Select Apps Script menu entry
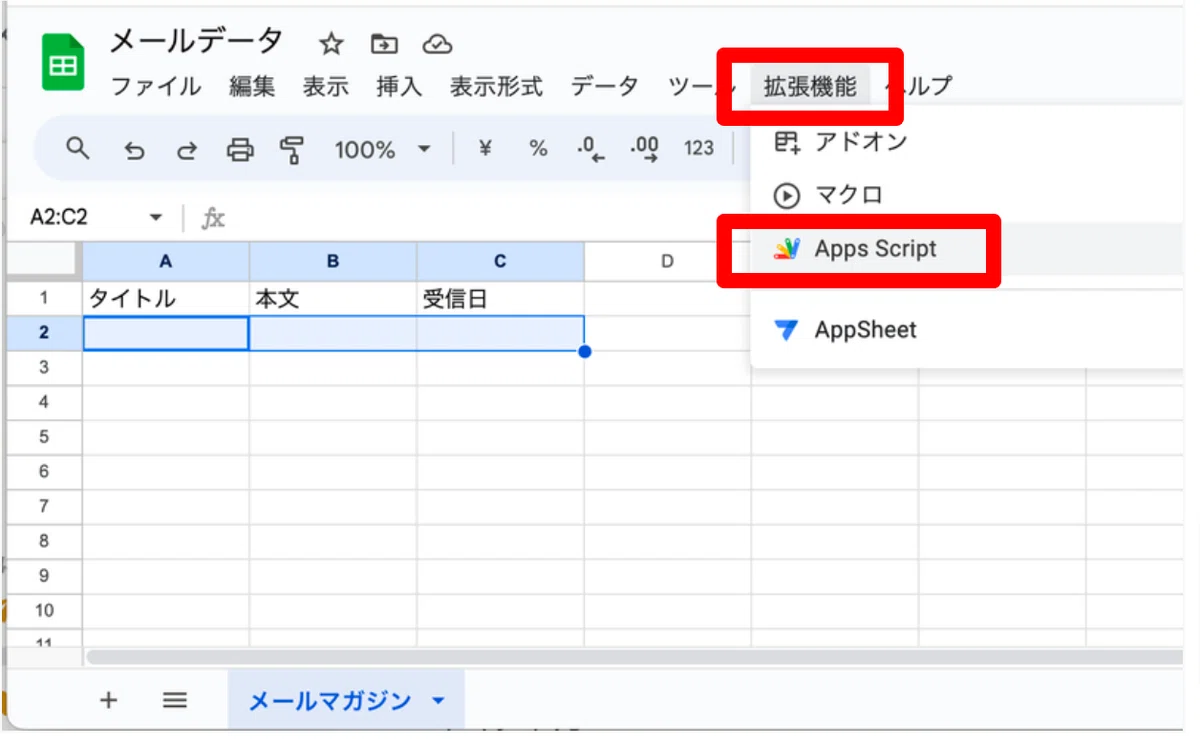 coord(966,249)
